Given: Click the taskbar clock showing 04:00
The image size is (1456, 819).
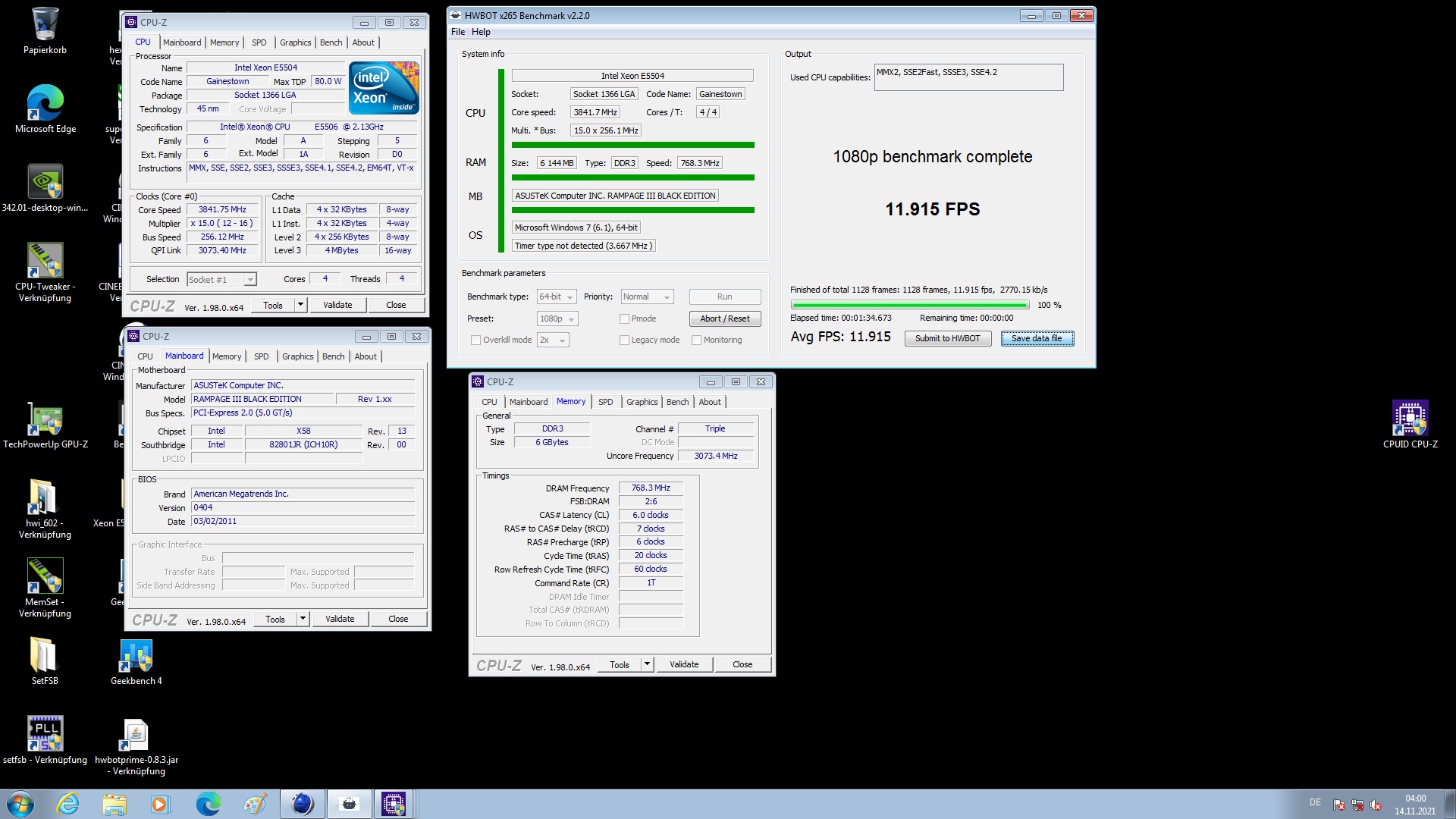Looking at the screenshot, I should click(1415, 805).
